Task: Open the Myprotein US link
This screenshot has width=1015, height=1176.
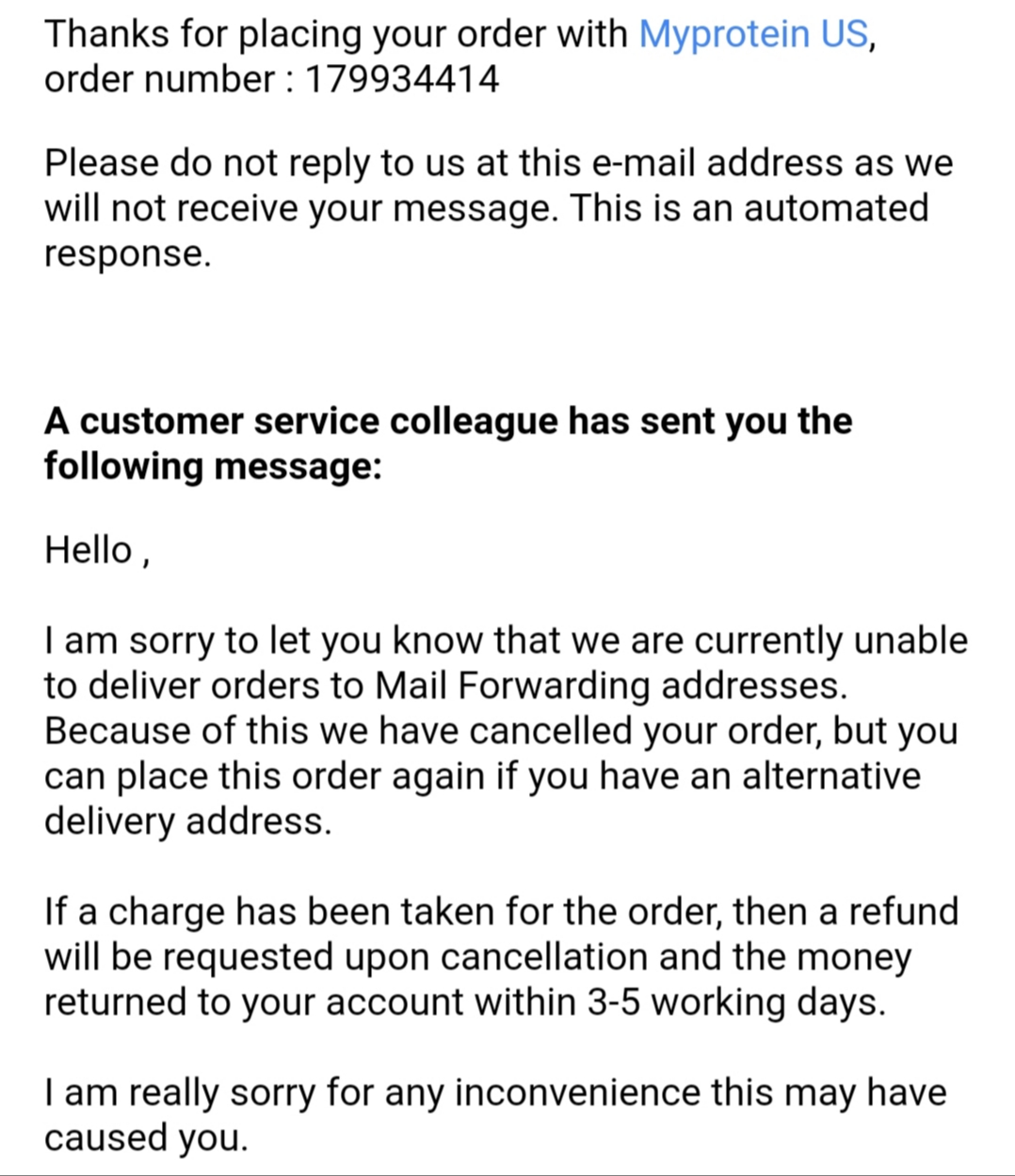Action: (x=752, y=34)
